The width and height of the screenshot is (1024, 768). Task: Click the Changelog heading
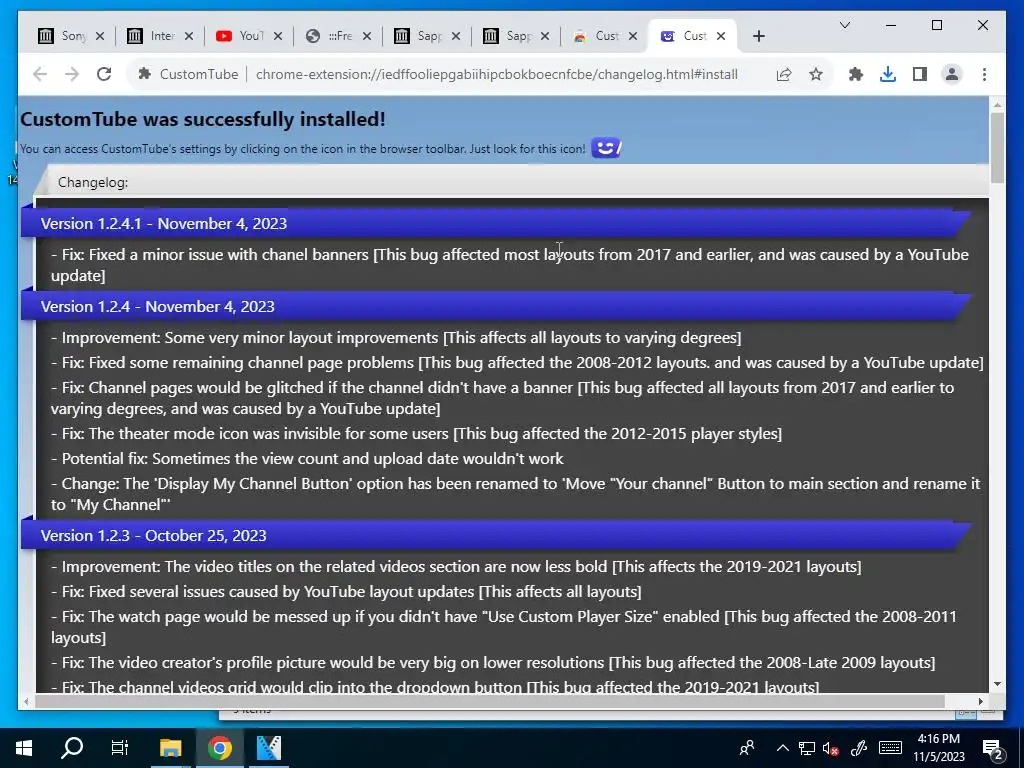93,182
